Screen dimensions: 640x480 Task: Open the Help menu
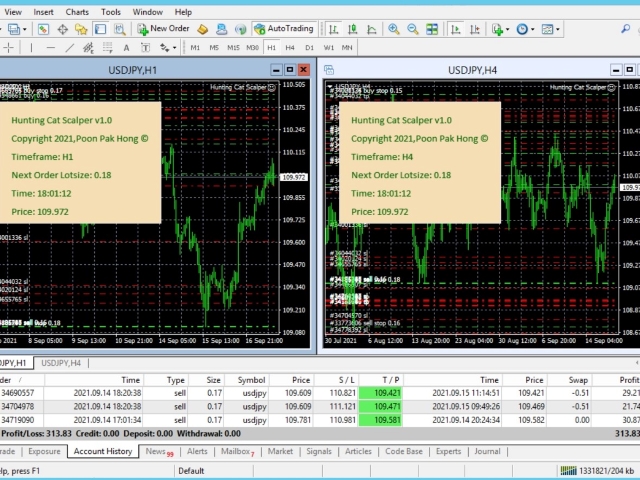183,12
